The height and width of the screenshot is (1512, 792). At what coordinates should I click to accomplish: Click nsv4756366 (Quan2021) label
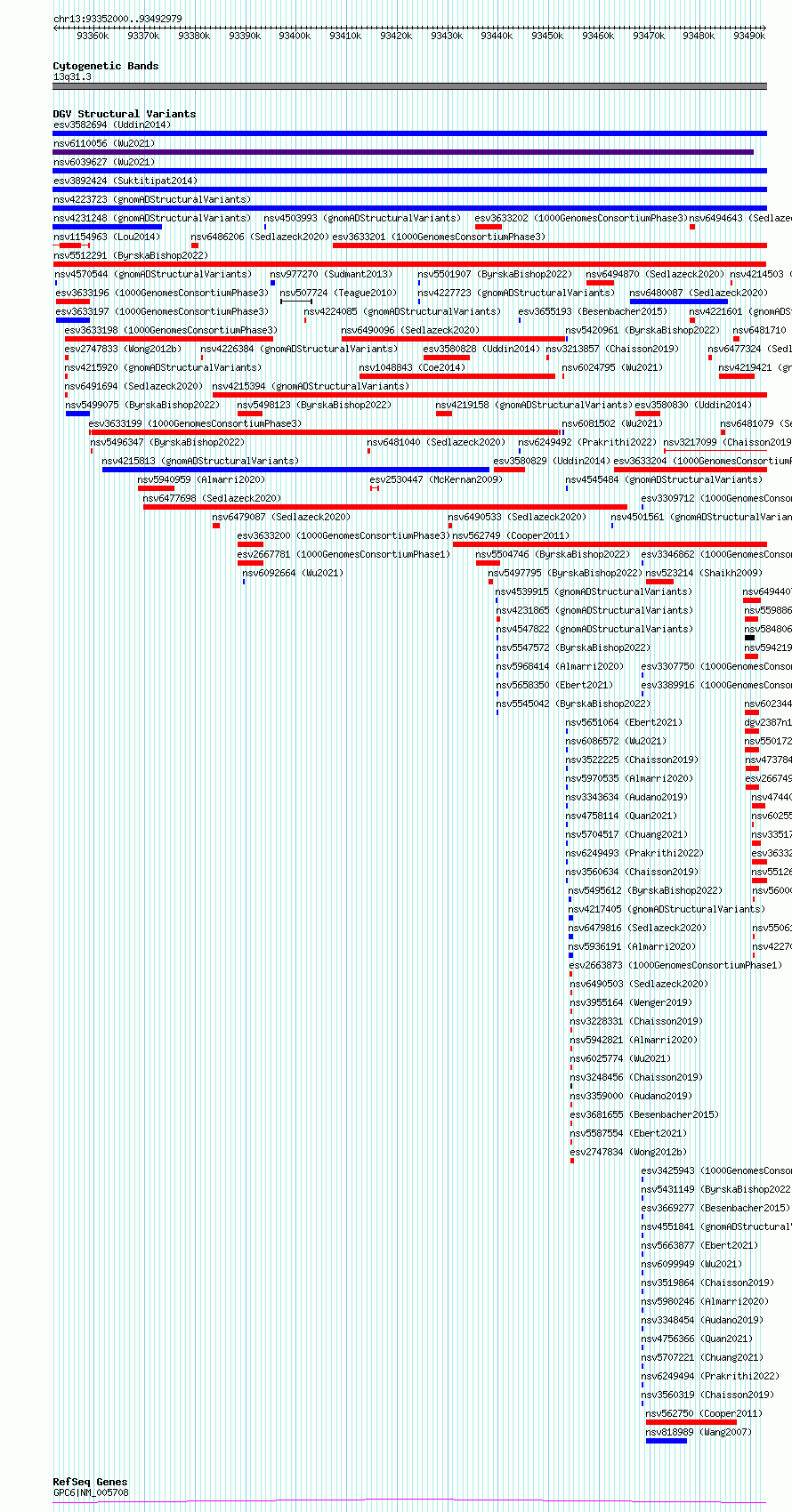coord(697,1339)
